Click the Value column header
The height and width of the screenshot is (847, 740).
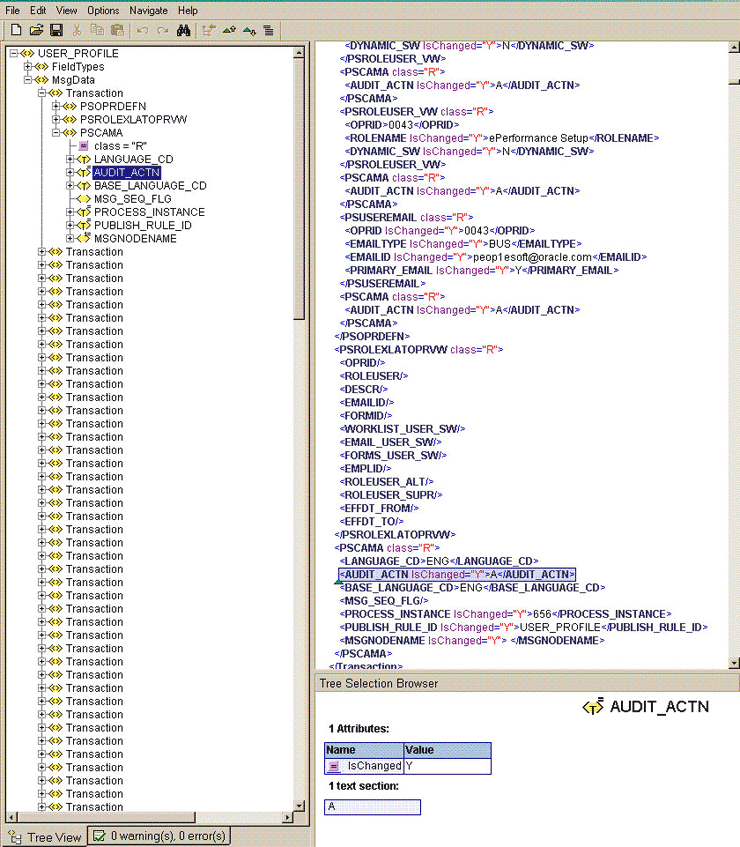point(447,750)
